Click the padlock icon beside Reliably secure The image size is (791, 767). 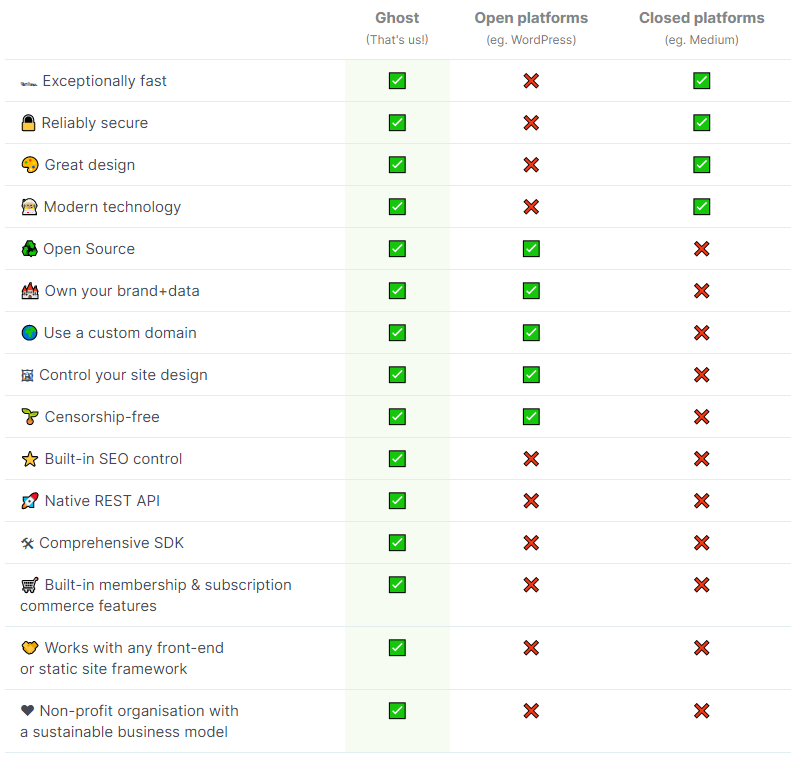click(29, 123)
